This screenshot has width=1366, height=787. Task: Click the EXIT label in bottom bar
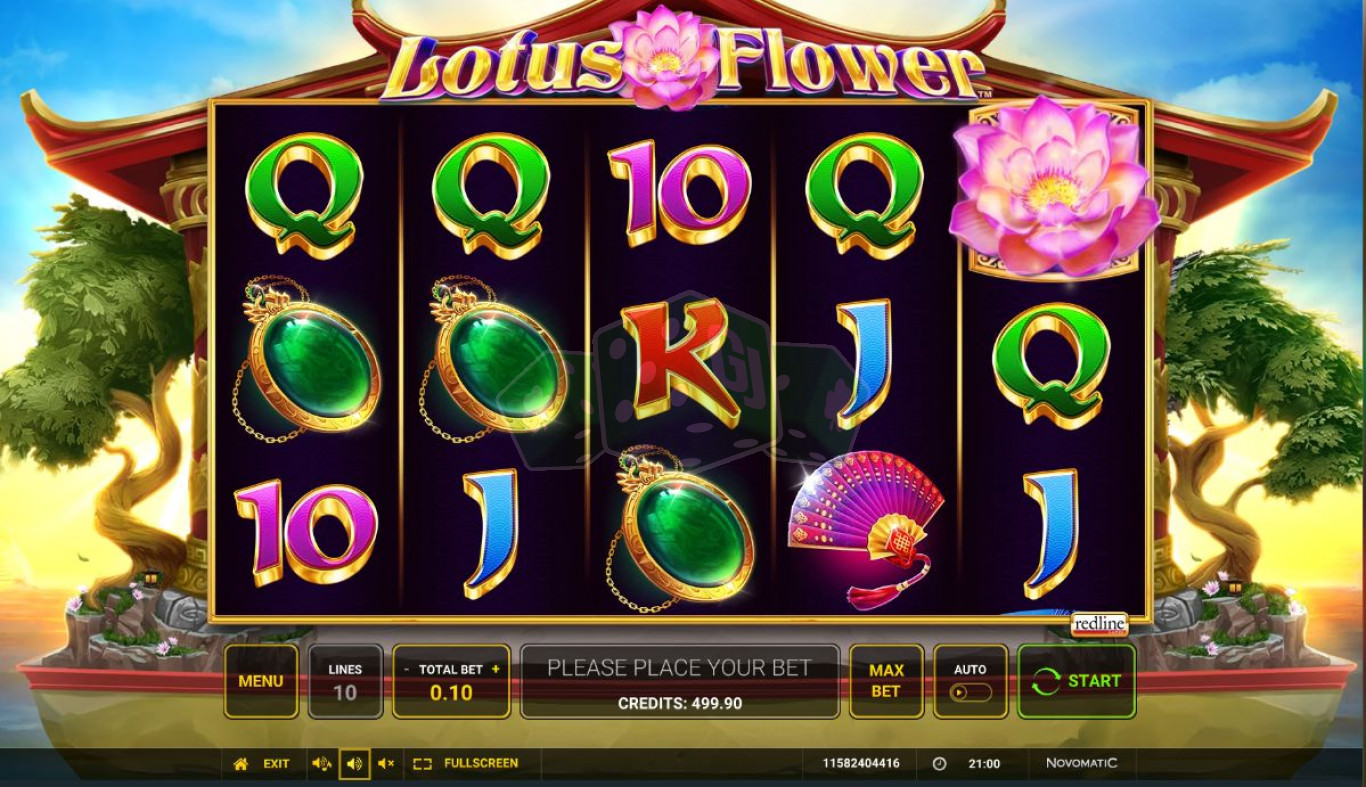pos(276,764)
